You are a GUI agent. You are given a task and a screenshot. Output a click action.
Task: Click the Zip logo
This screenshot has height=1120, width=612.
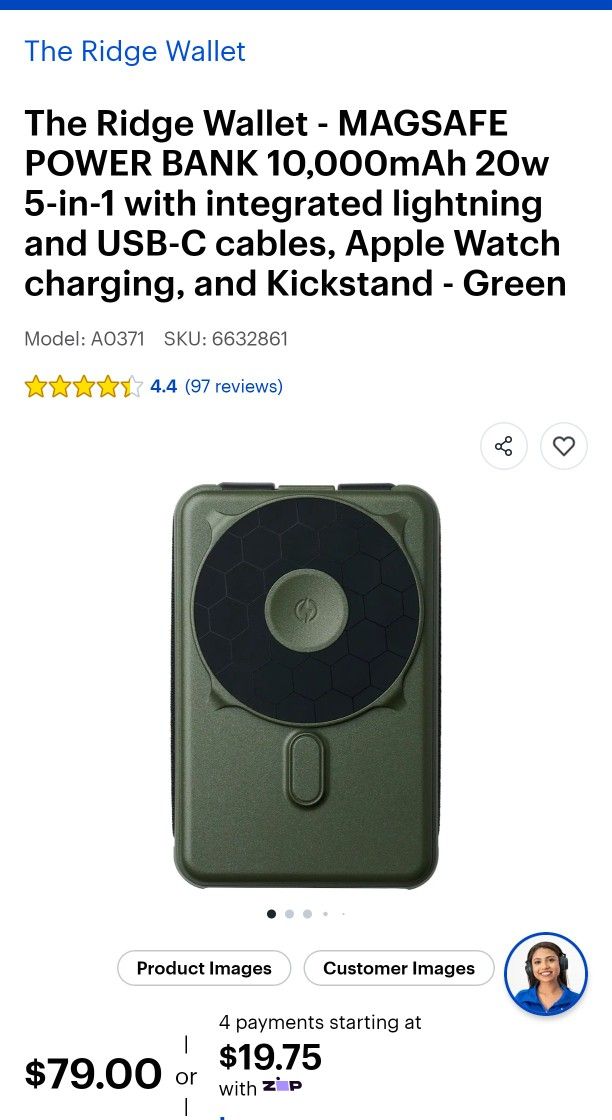tap(282, 1086)
